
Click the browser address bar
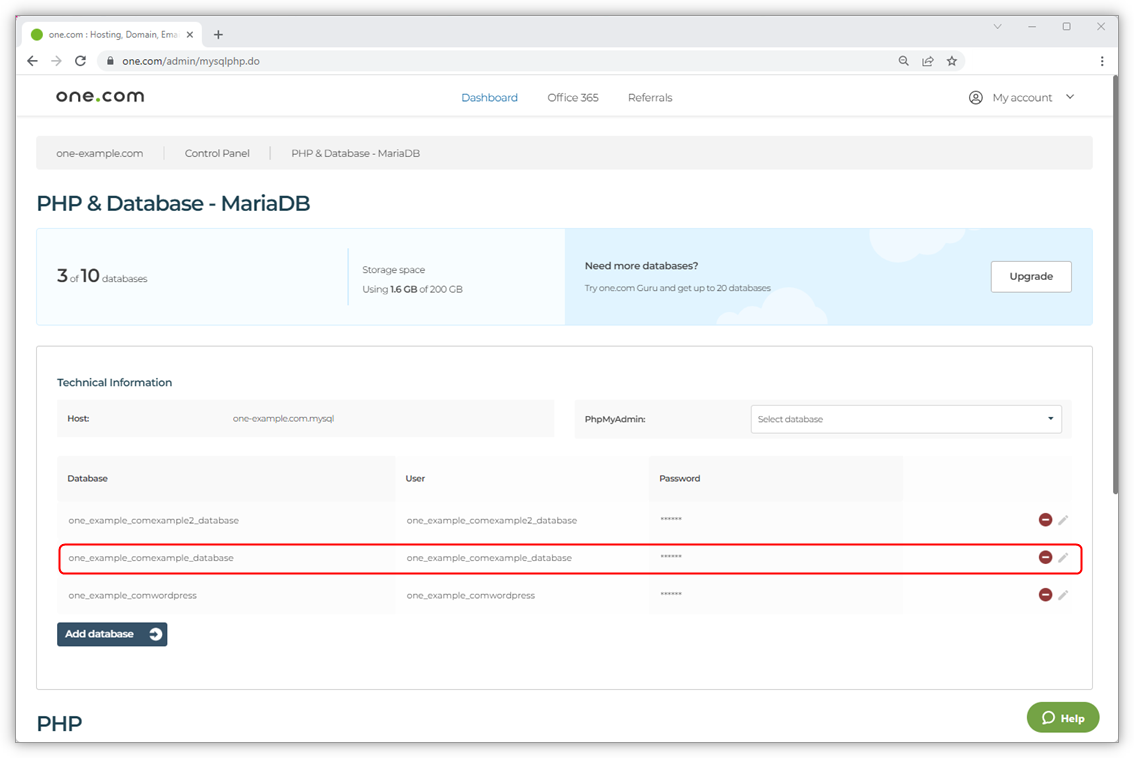click(x=500, y=61)
